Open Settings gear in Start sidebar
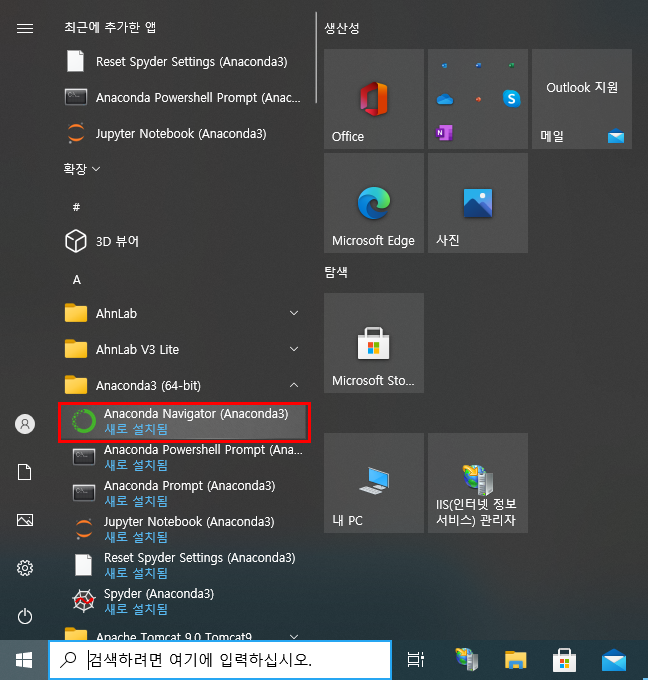The image size is (648, 680). 25,568
